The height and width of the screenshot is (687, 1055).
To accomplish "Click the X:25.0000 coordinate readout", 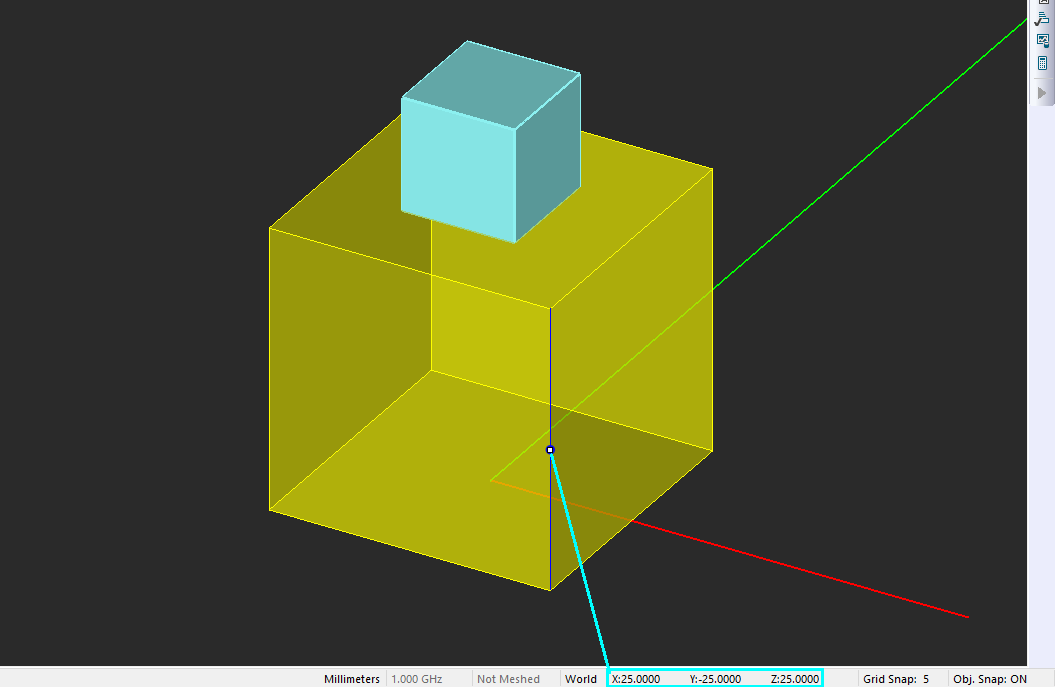I will click(x=636, y=679).
